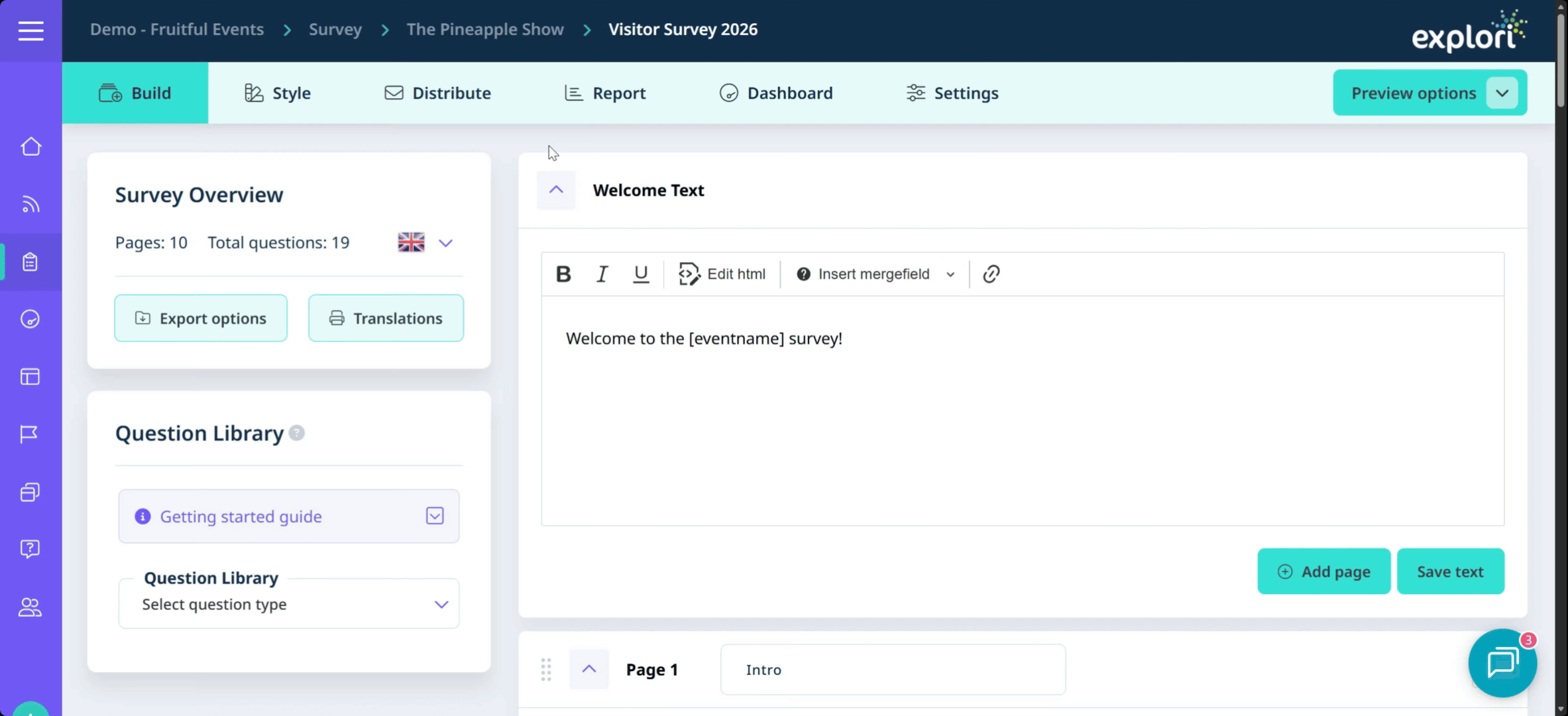
Task: Expand the Getting started guide
Action: pyautogui.click(x=434, y=516)
